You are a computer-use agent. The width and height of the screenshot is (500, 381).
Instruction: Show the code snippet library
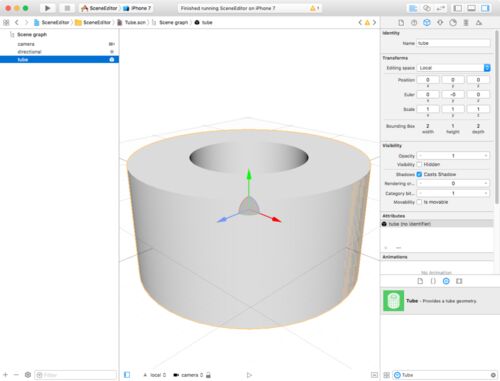433,281
